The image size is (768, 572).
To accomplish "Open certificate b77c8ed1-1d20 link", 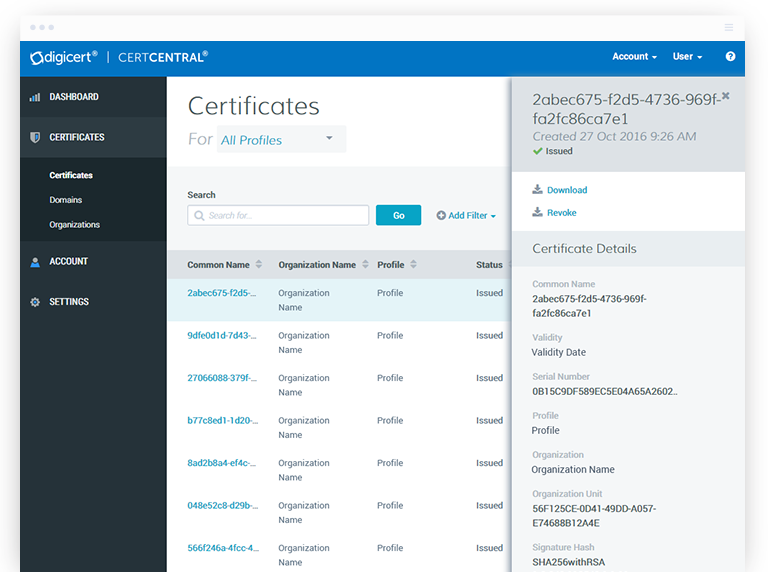I will click(x=222, y=421).
